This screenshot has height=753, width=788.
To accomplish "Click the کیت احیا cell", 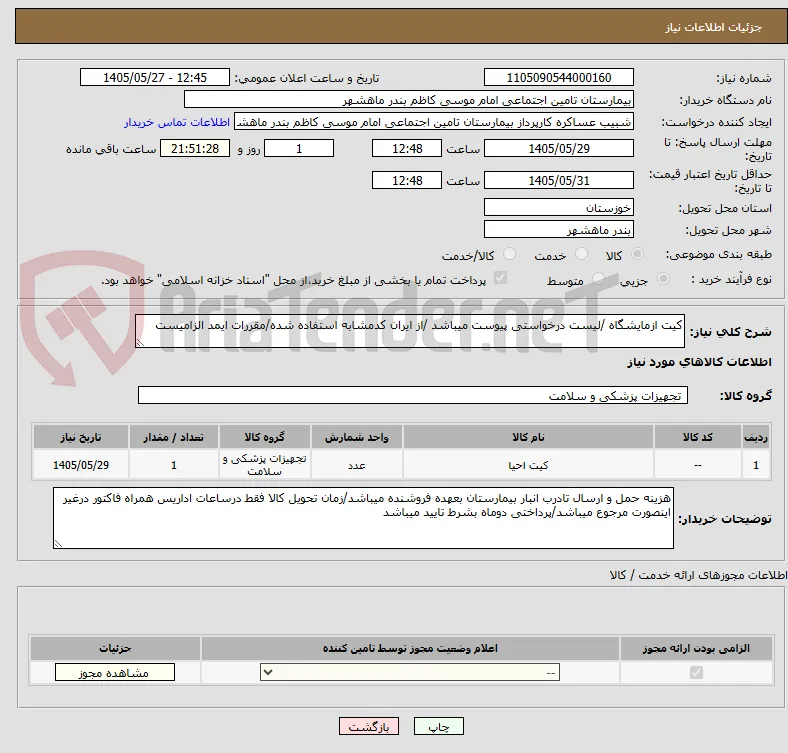I will pos(528,465).
